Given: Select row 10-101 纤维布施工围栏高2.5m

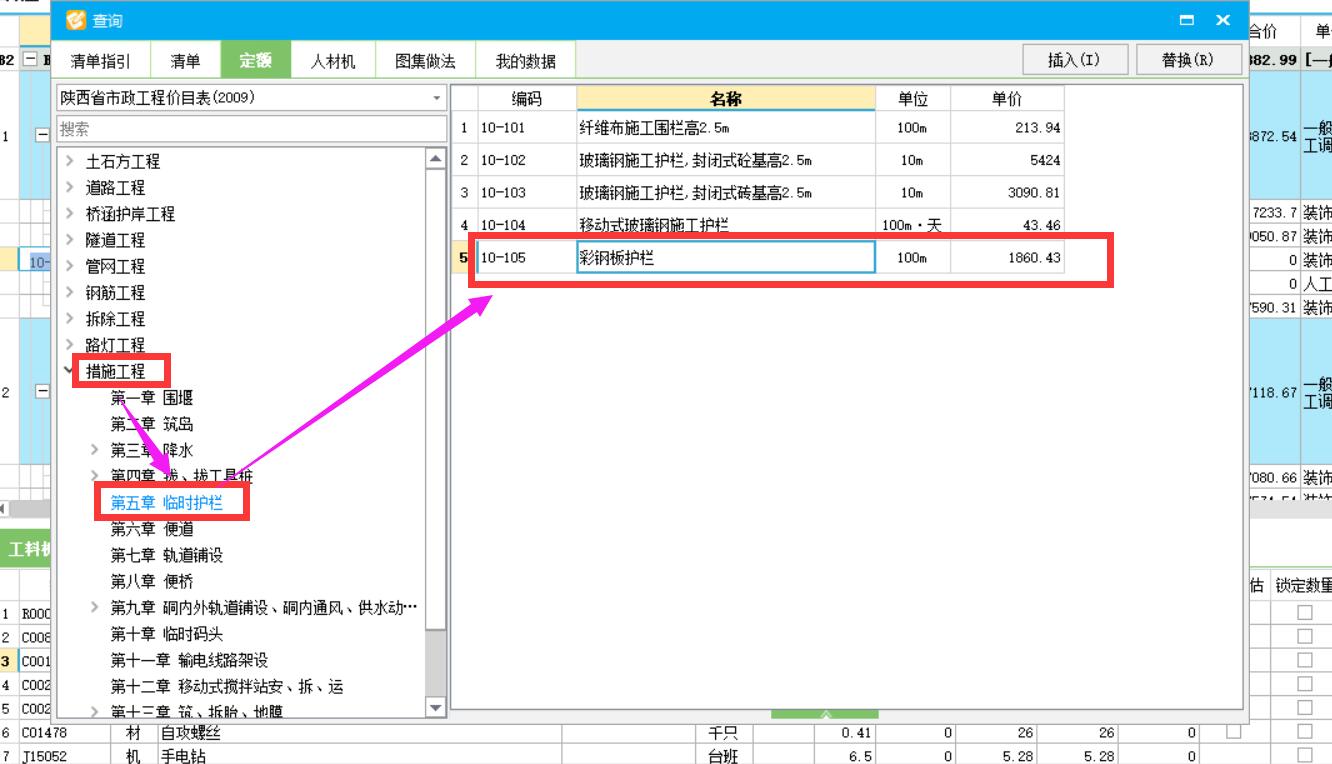Looking at the screenshot, I should coord(759,128).
